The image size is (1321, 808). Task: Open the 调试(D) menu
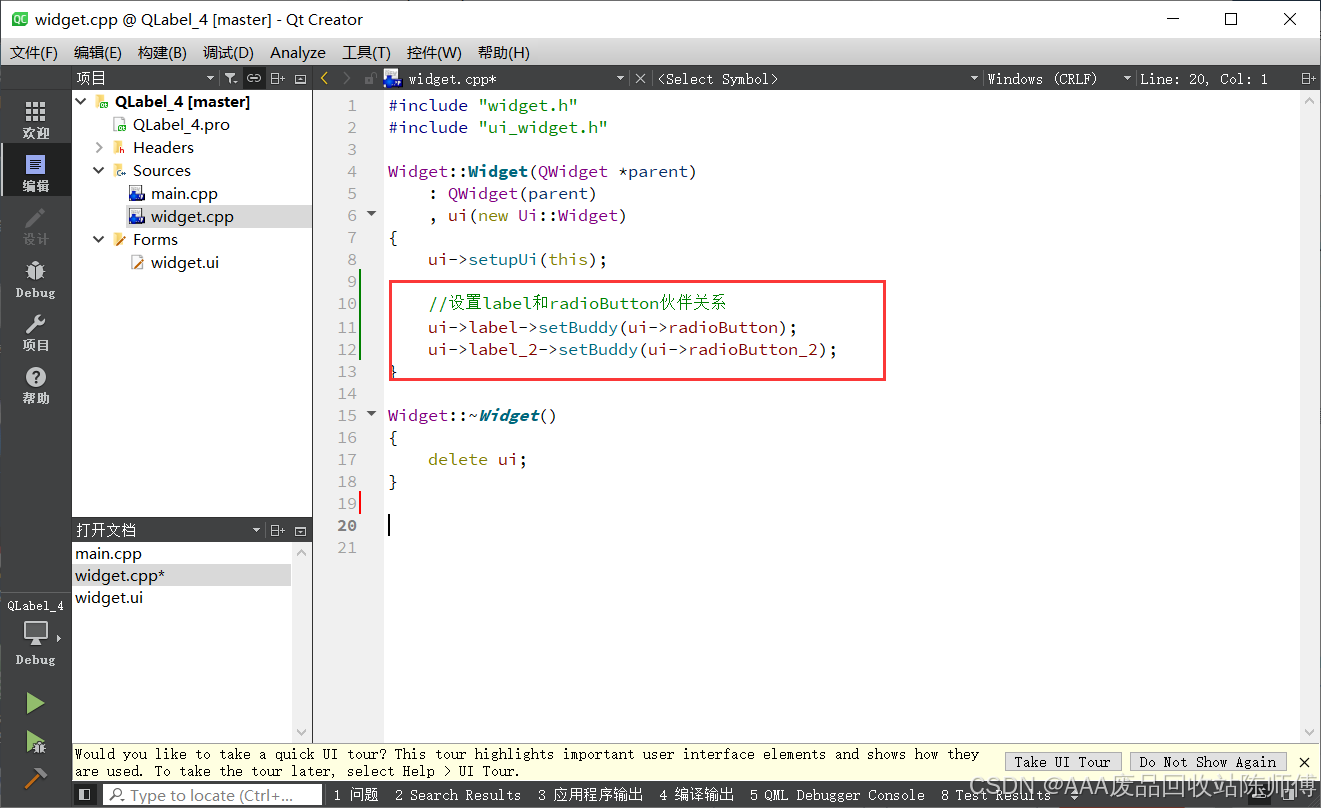(228, 52)
